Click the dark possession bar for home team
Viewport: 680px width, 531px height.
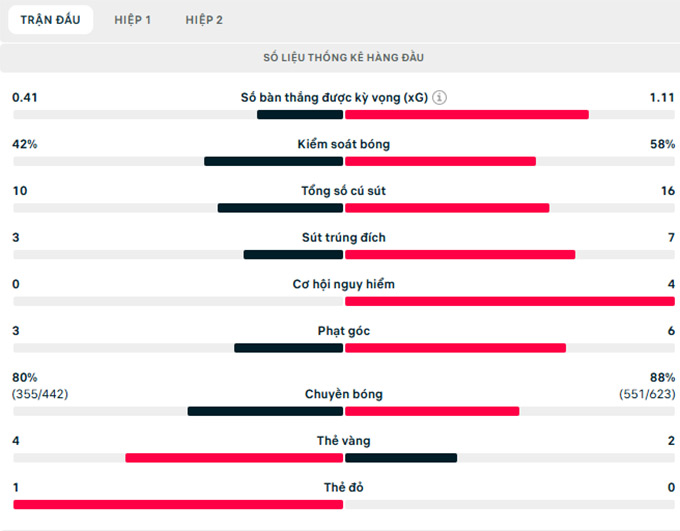[x=273, y=161]
